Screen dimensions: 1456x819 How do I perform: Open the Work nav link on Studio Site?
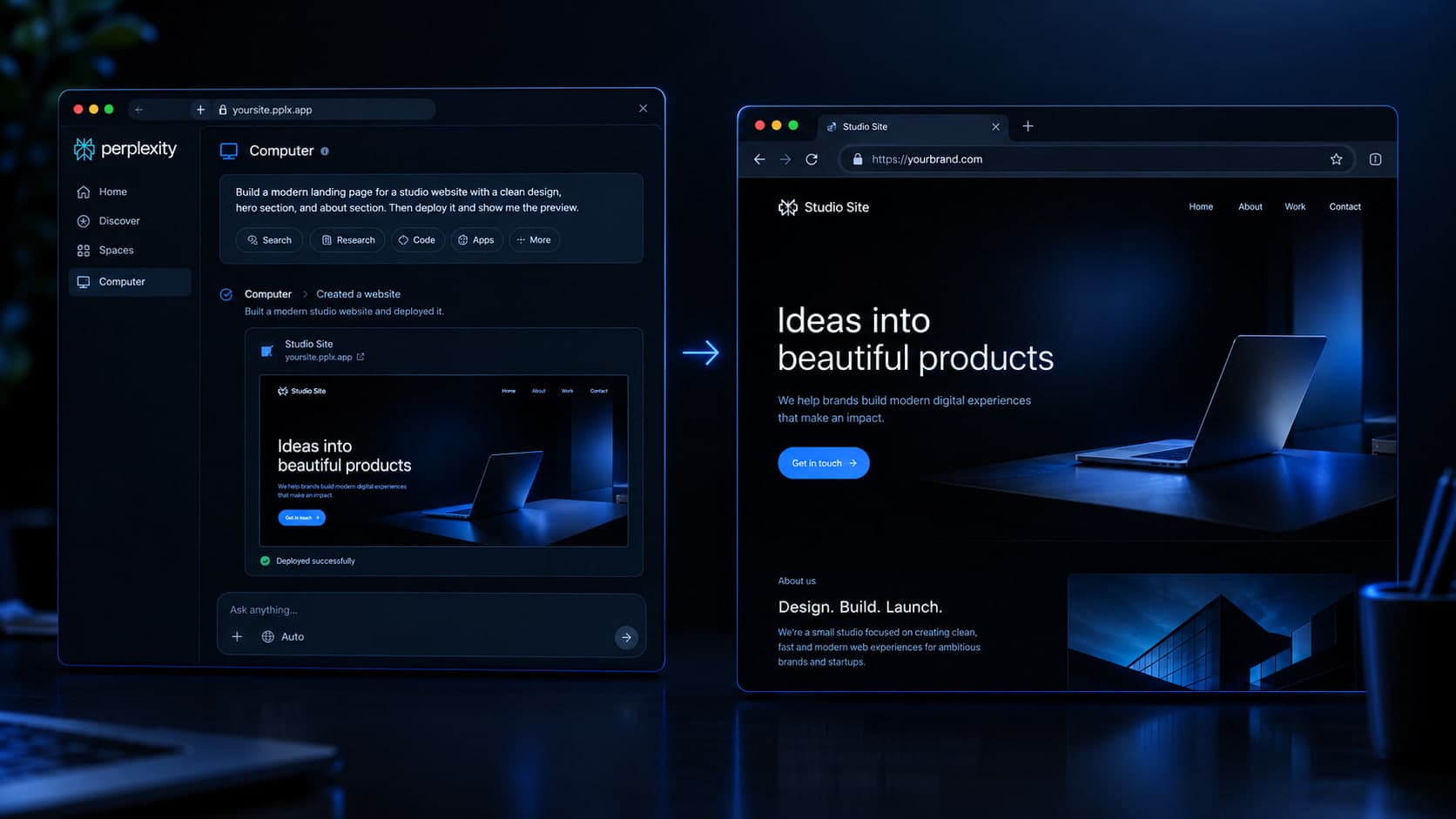click(x=1295, y=207)
